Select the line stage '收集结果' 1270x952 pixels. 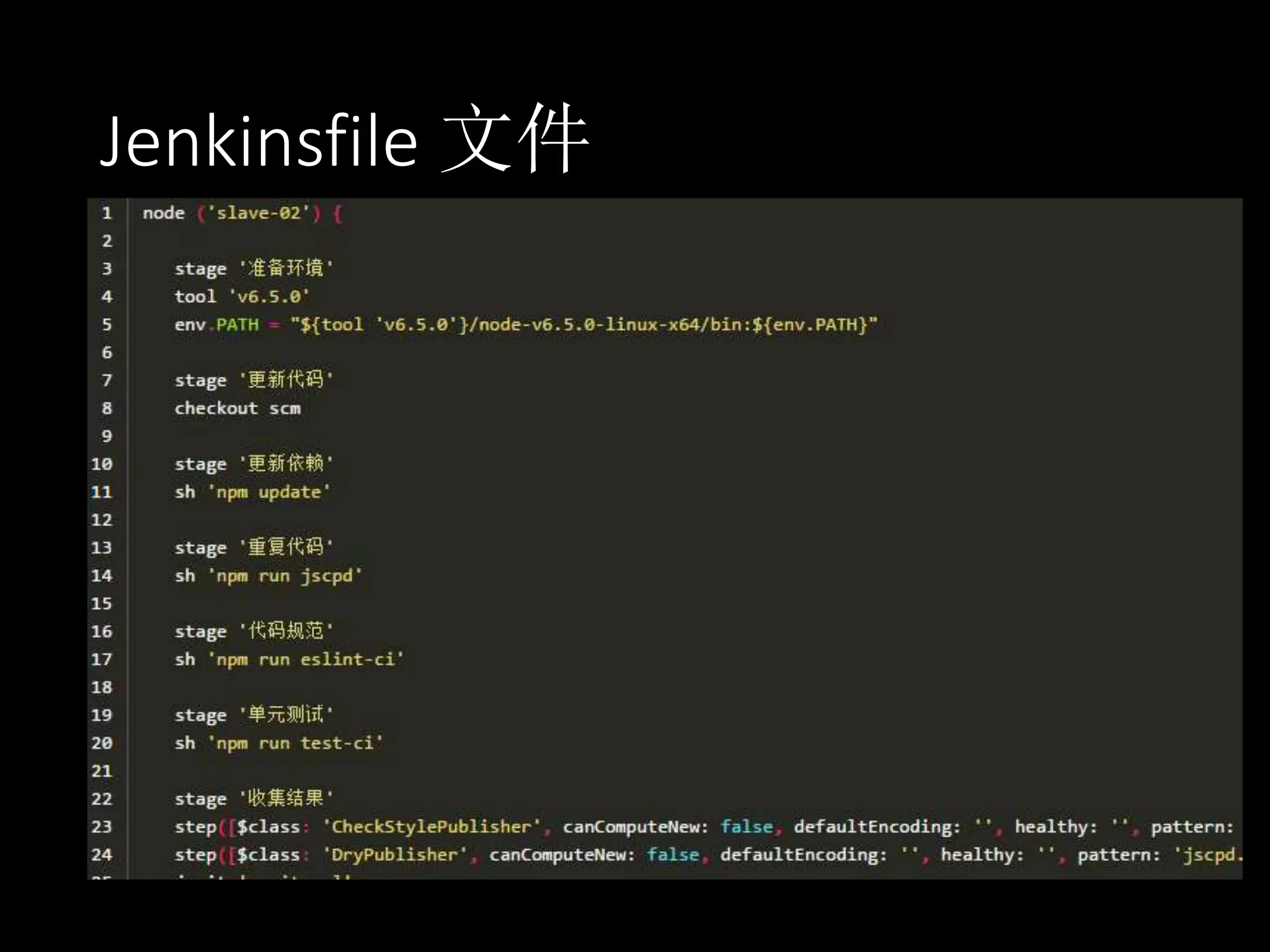click(x=254, y=798)
